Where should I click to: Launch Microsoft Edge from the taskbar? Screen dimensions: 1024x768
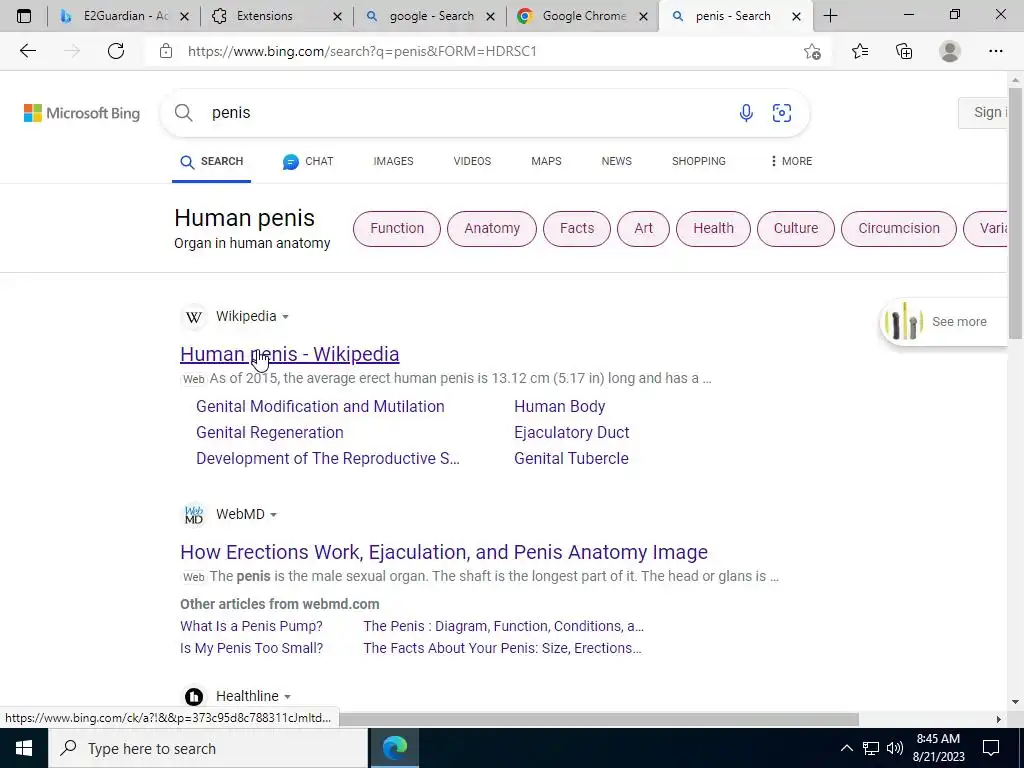pos(394,748)
